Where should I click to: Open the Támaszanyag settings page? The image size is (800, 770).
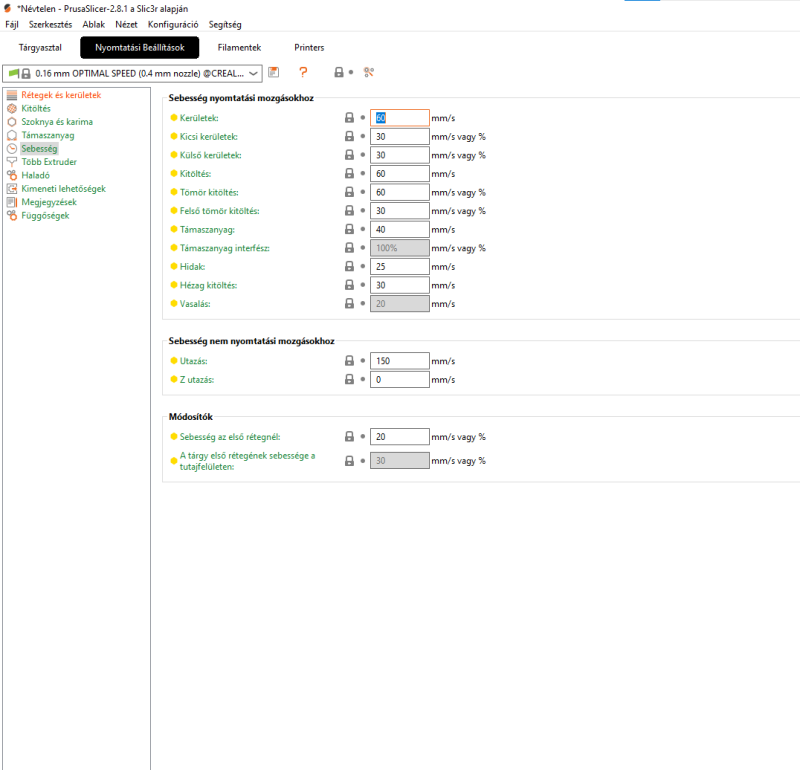tap(48, 135)
